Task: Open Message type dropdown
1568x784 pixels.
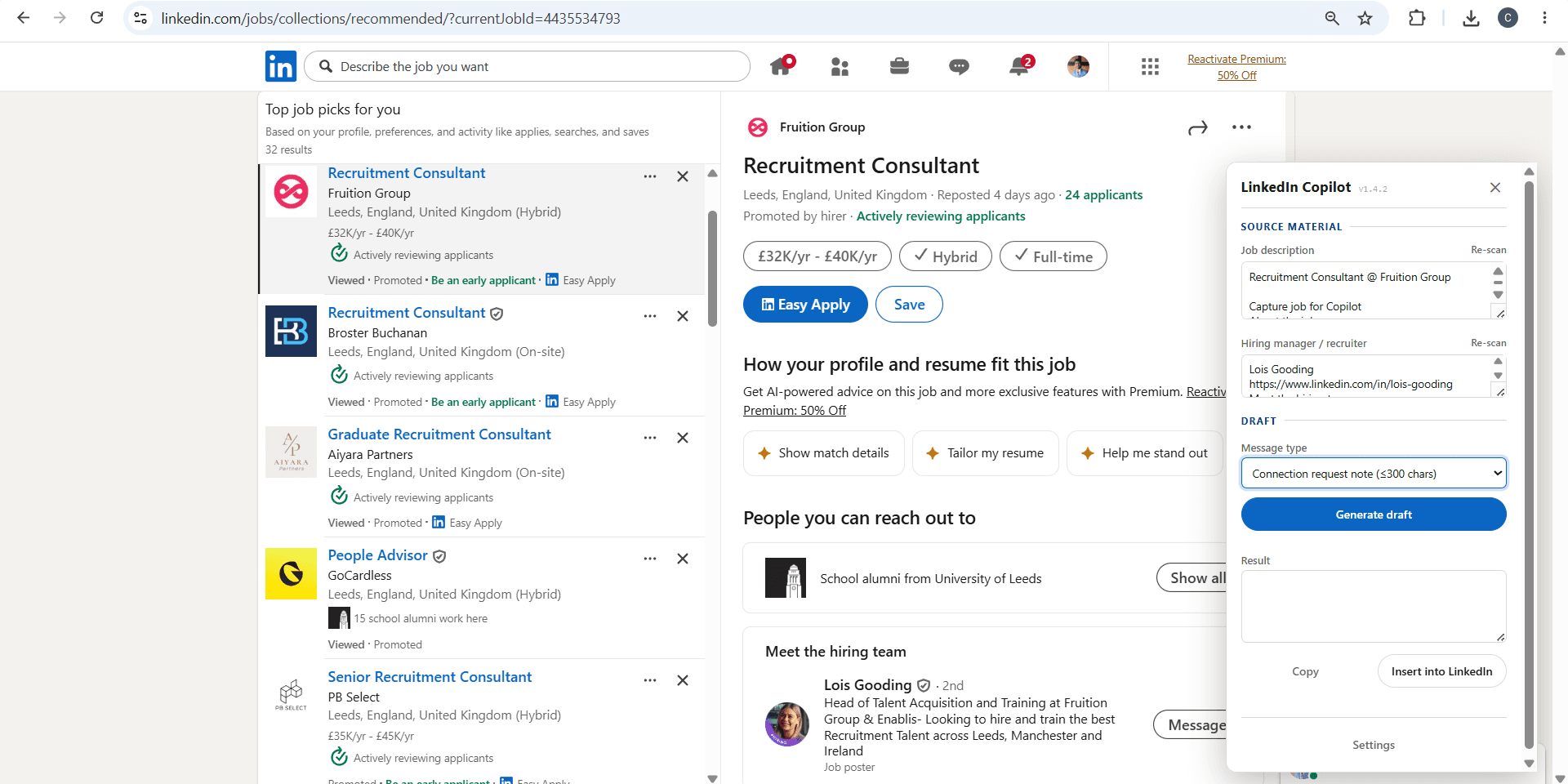Action: point(1374,473)
